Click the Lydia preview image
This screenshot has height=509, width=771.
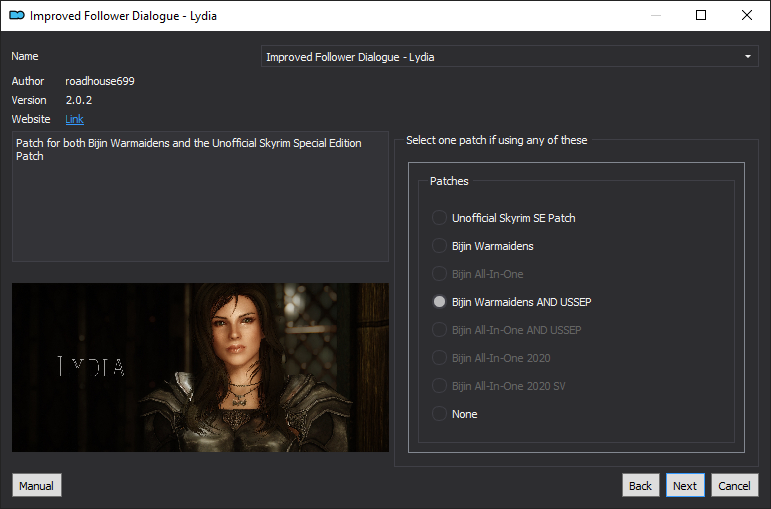[x=200, y=367]
